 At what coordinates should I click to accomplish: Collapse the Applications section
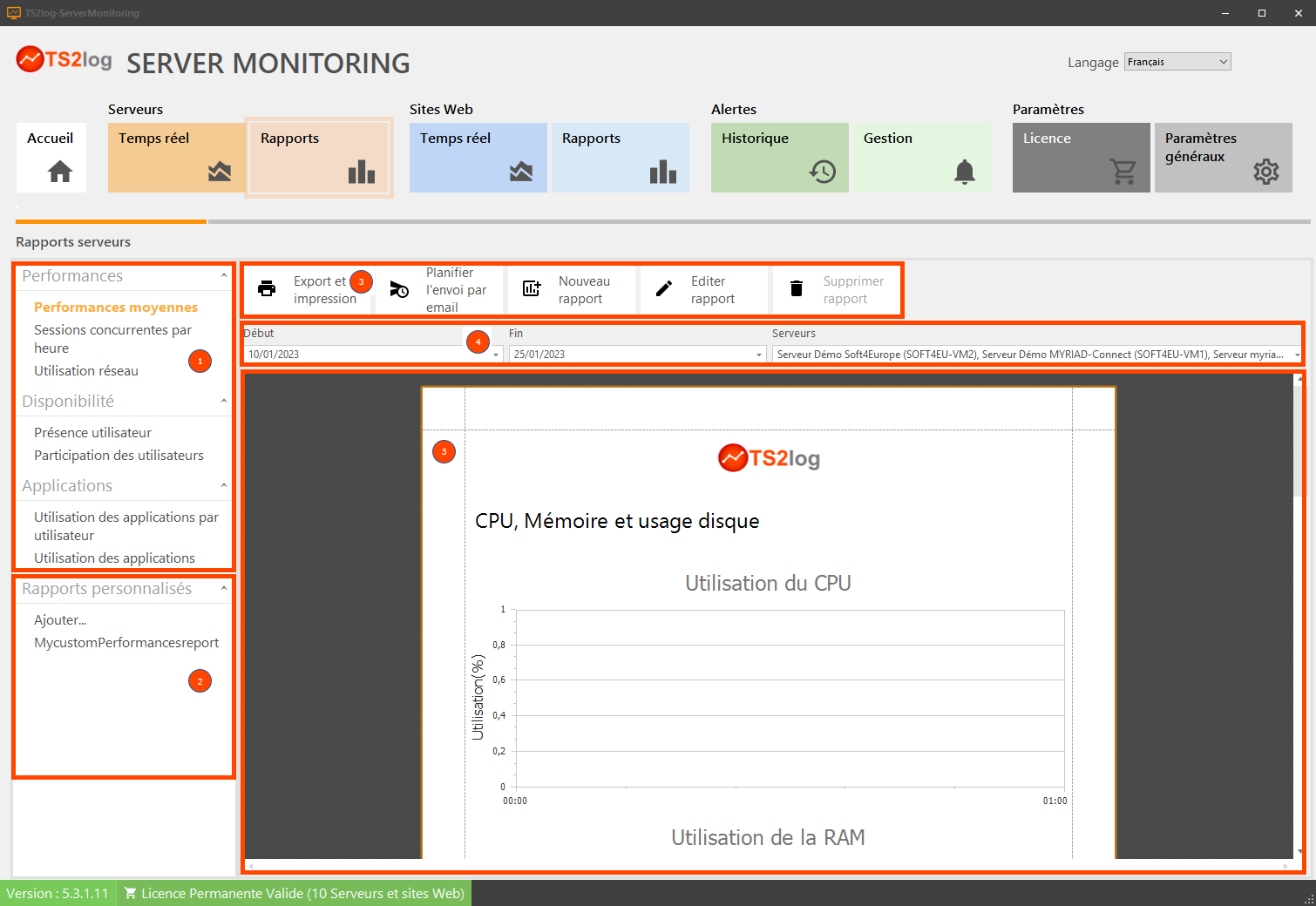coord(224,486)
